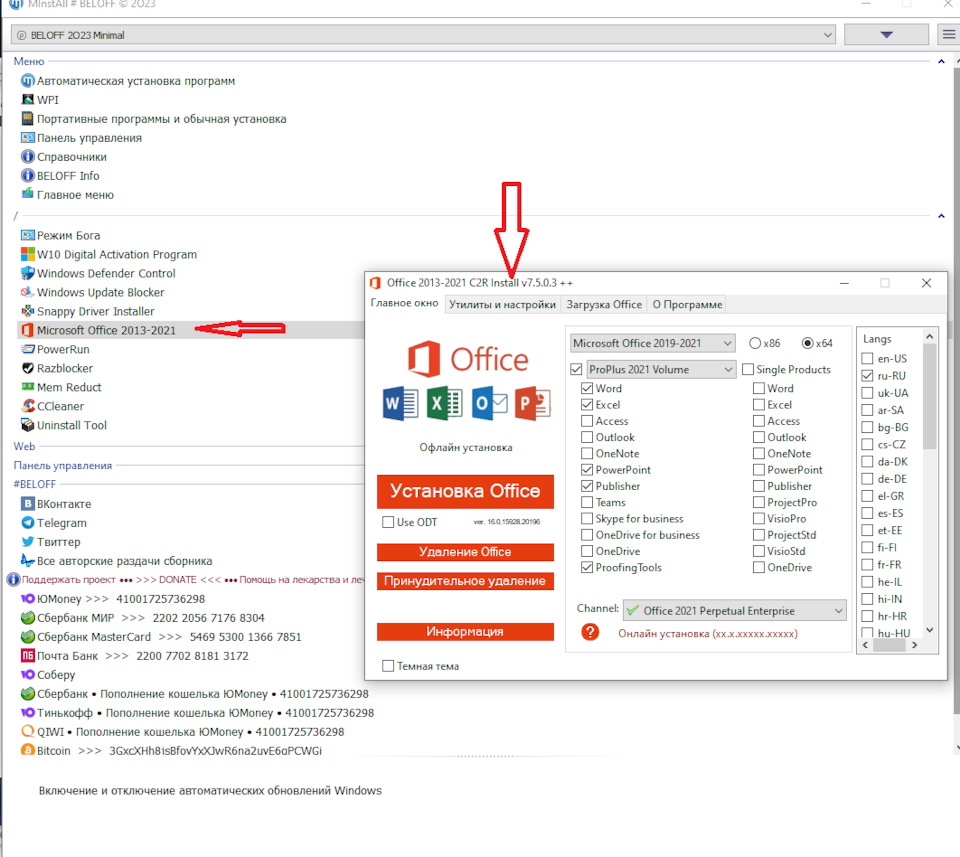Click the Онлайн установка link
Viewport: 960px width, 857px height.
pos(708,634)
